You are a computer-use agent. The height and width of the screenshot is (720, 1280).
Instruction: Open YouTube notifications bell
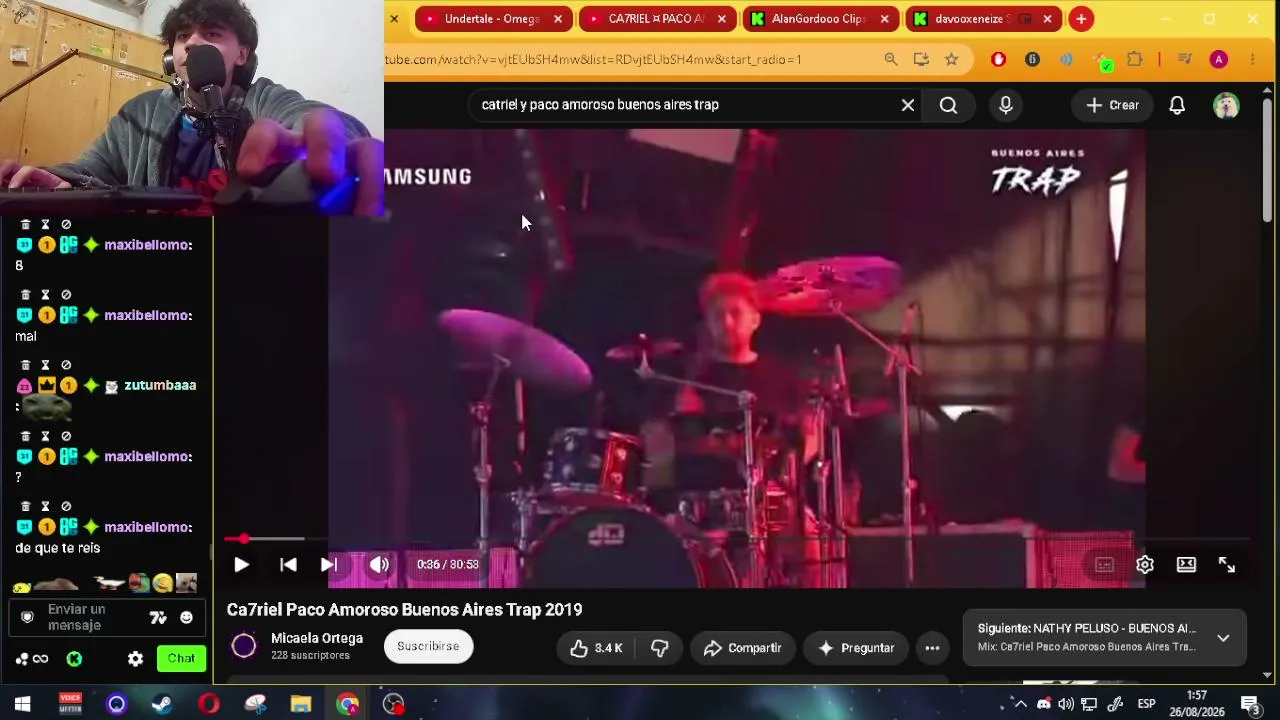(x=1177, y=105)
